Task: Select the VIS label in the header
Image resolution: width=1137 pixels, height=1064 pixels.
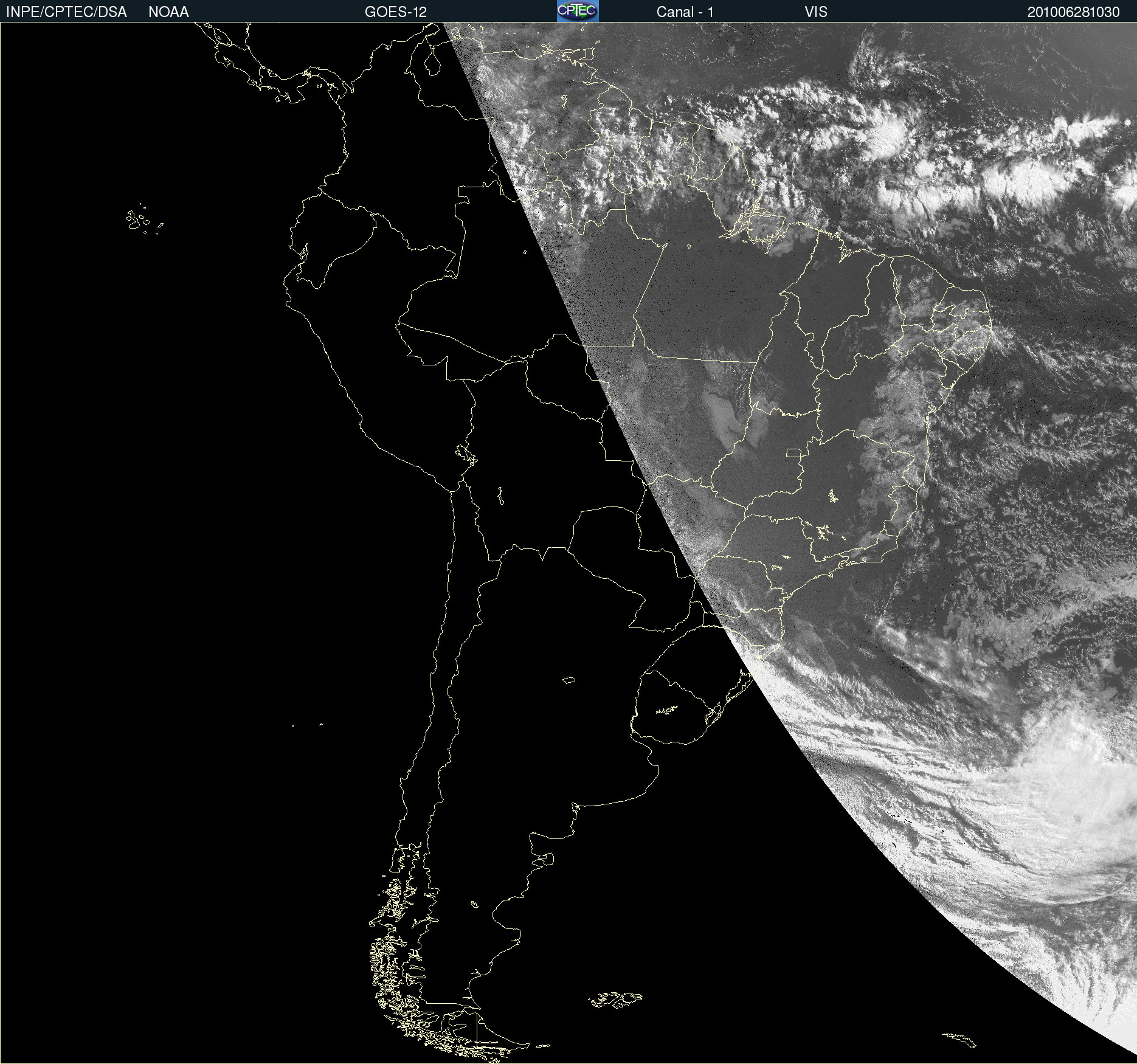Action: tap(816, 12)
